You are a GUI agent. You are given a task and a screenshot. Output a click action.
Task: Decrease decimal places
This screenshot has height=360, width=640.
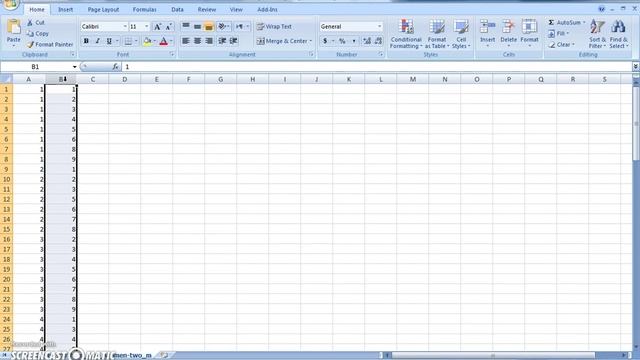pos(378,41)
